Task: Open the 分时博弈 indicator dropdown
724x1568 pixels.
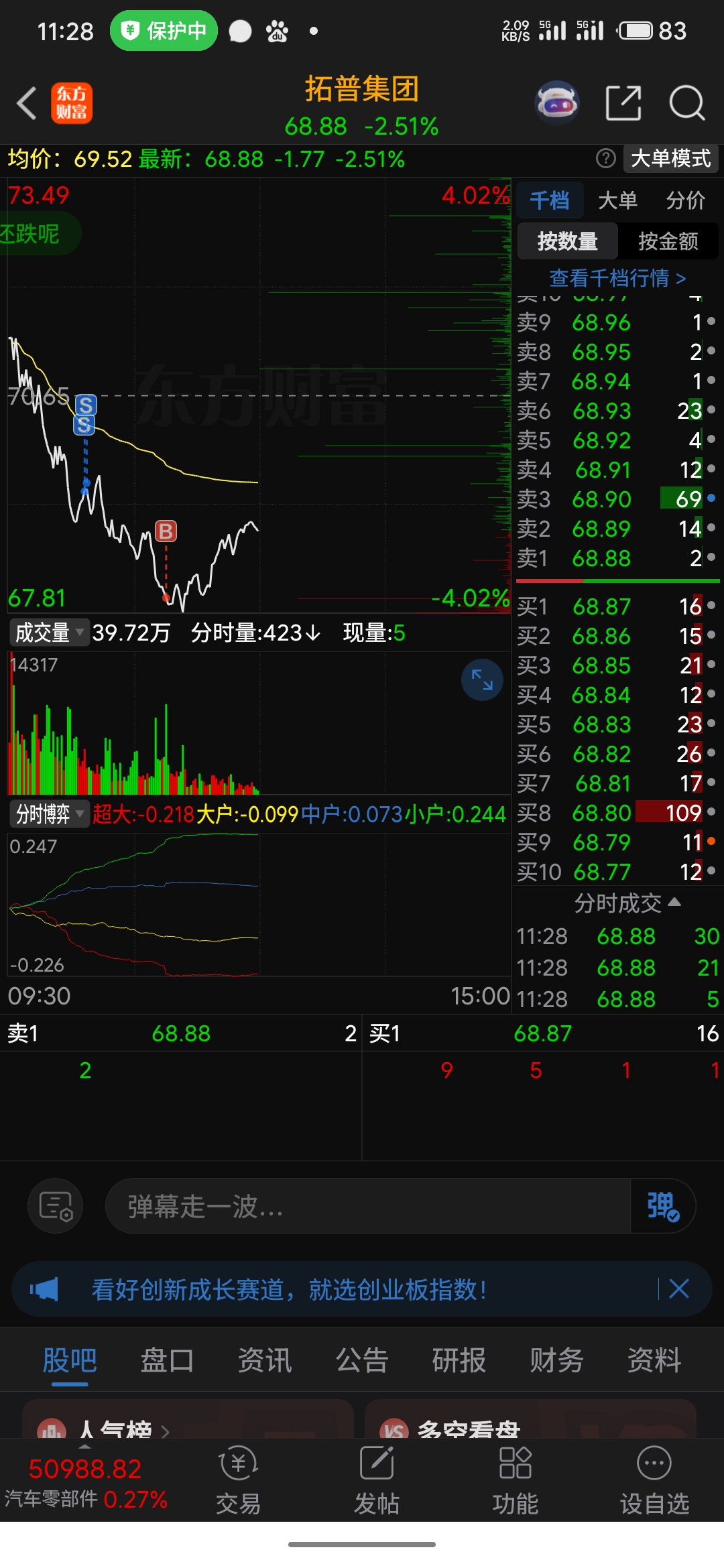Action: click(x=50, y=813)
